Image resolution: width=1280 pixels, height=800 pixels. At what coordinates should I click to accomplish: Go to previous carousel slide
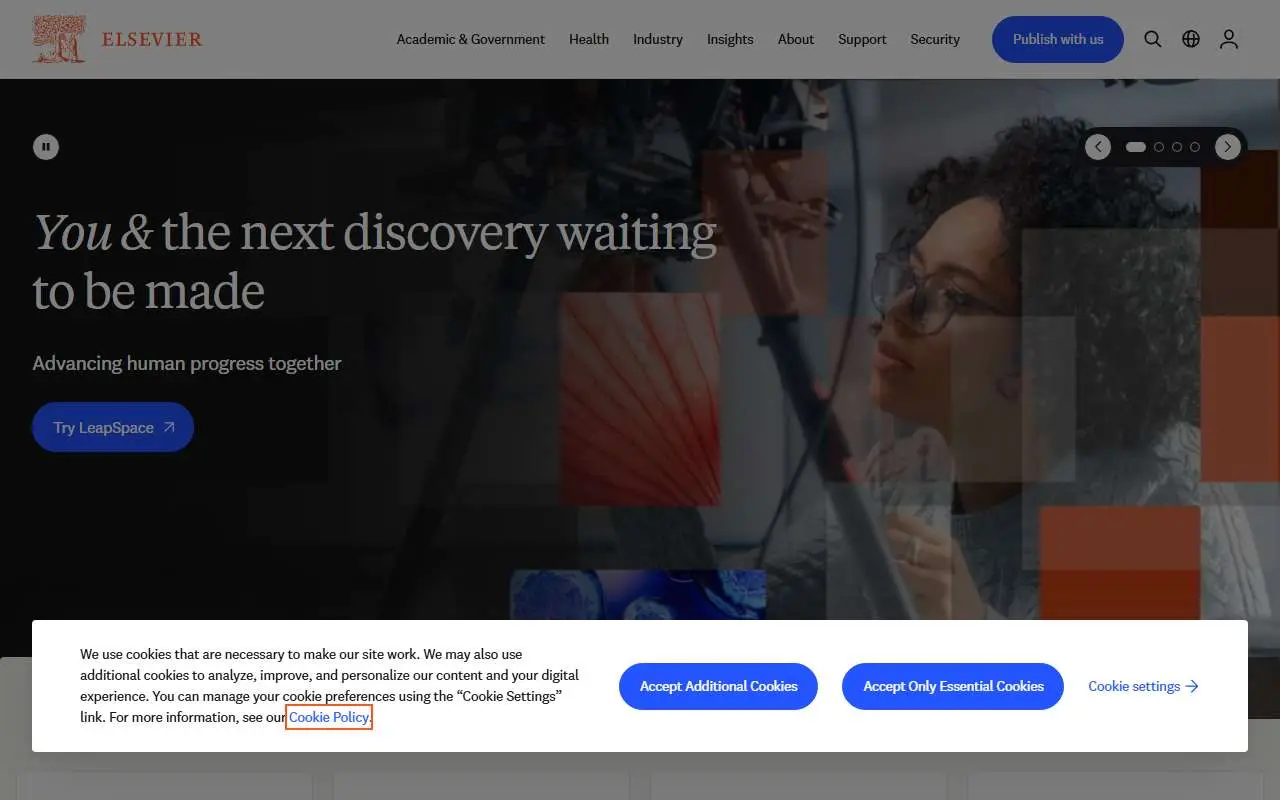click(x=1098, y=147)
